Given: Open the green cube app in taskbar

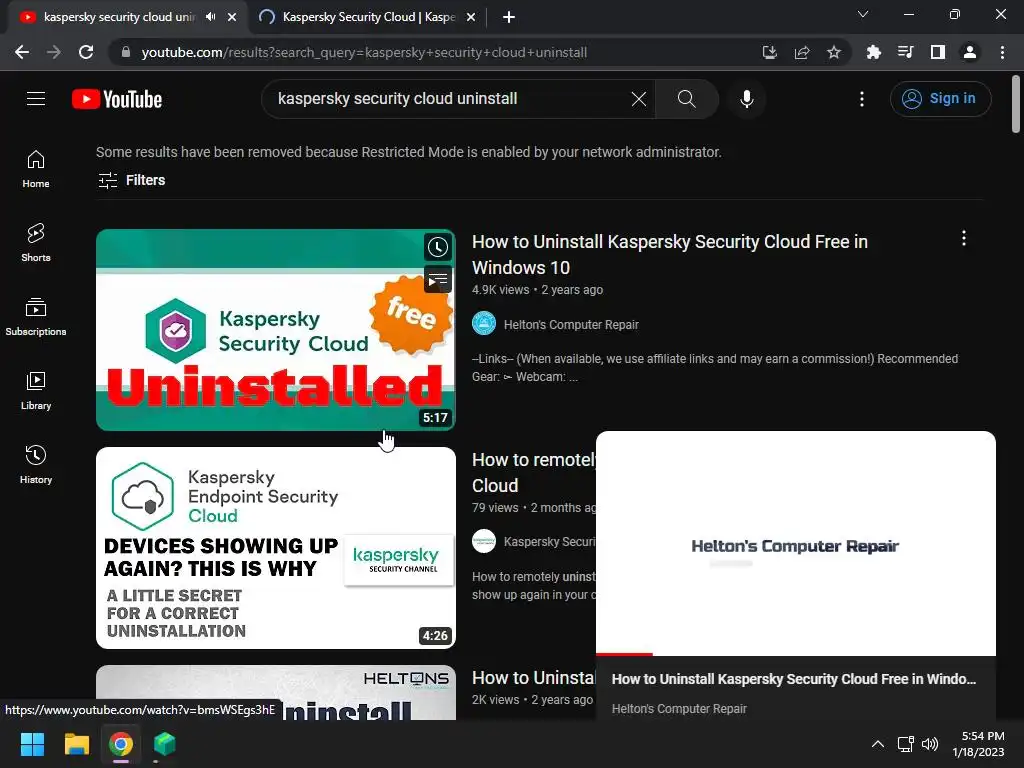Looking at the screenshot, I should (x=165, y=744).
